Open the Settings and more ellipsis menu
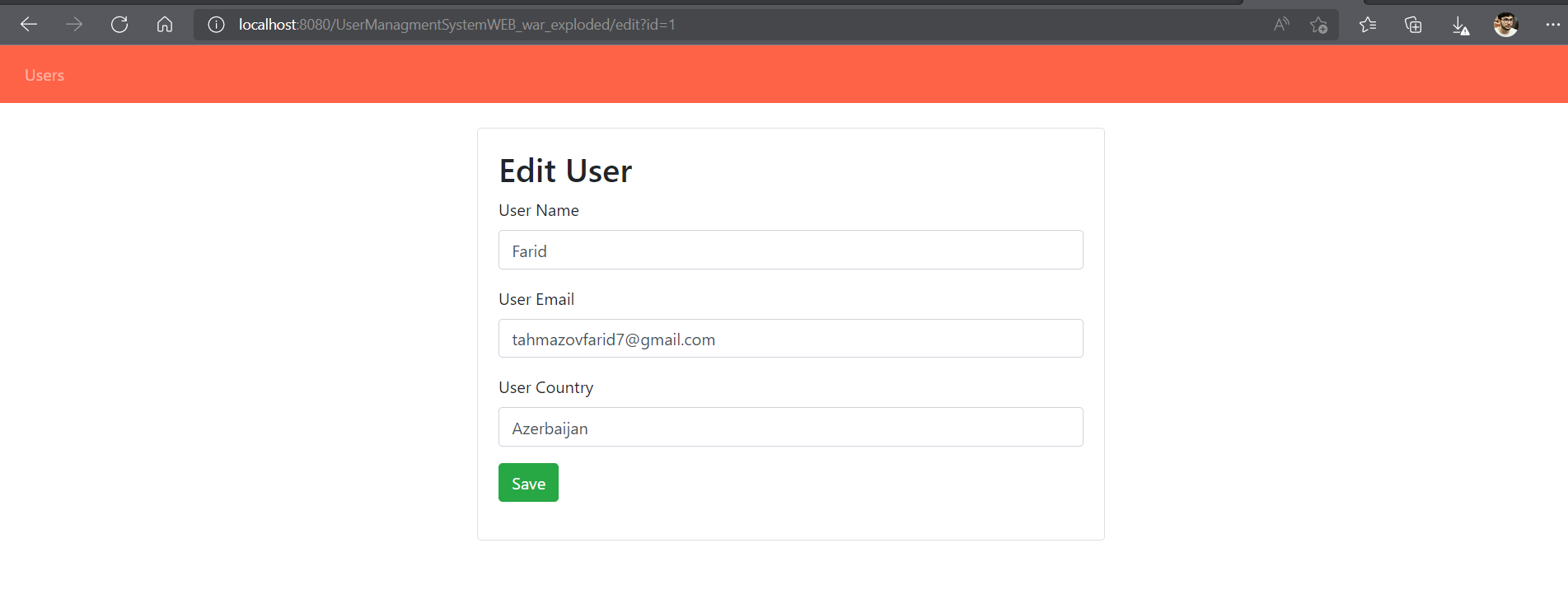This screenshot has width=1568, height=590. (1552, 25)
